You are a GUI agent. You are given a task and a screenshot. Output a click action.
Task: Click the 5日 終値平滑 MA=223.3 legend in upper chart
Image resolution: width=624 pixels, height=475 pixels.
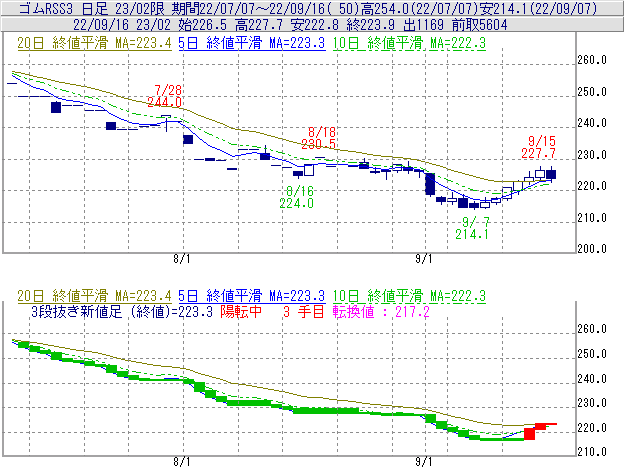coord(252,43)
